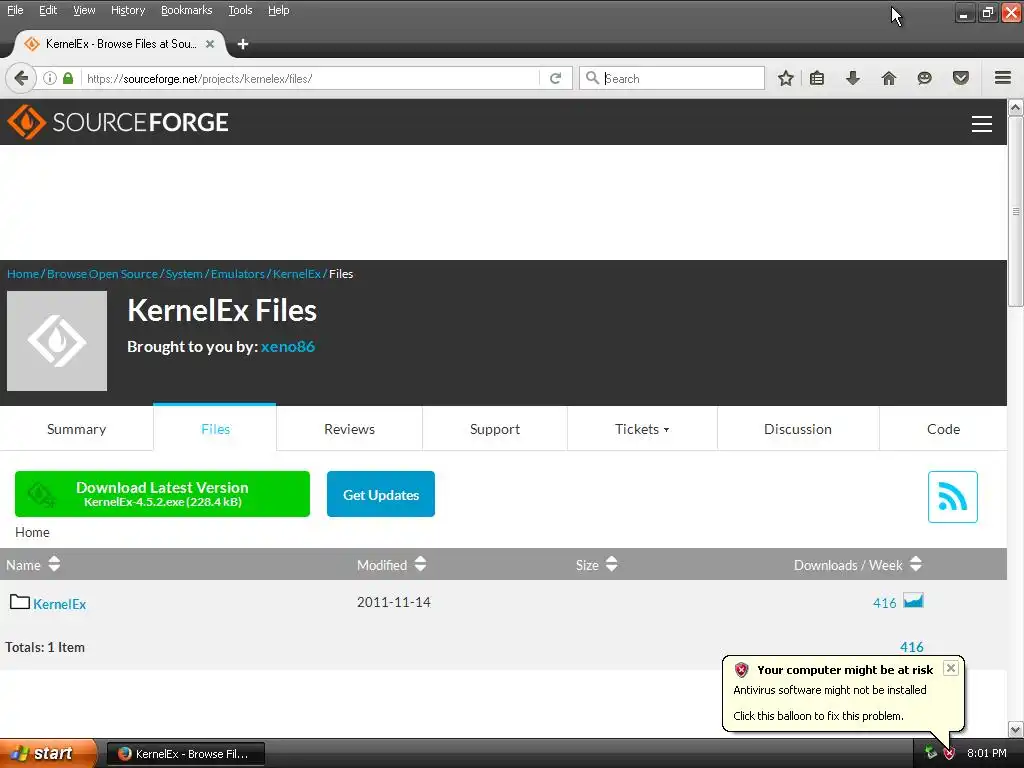Select the Files tab
1024x768 pixels.
(x=215, y=428)
